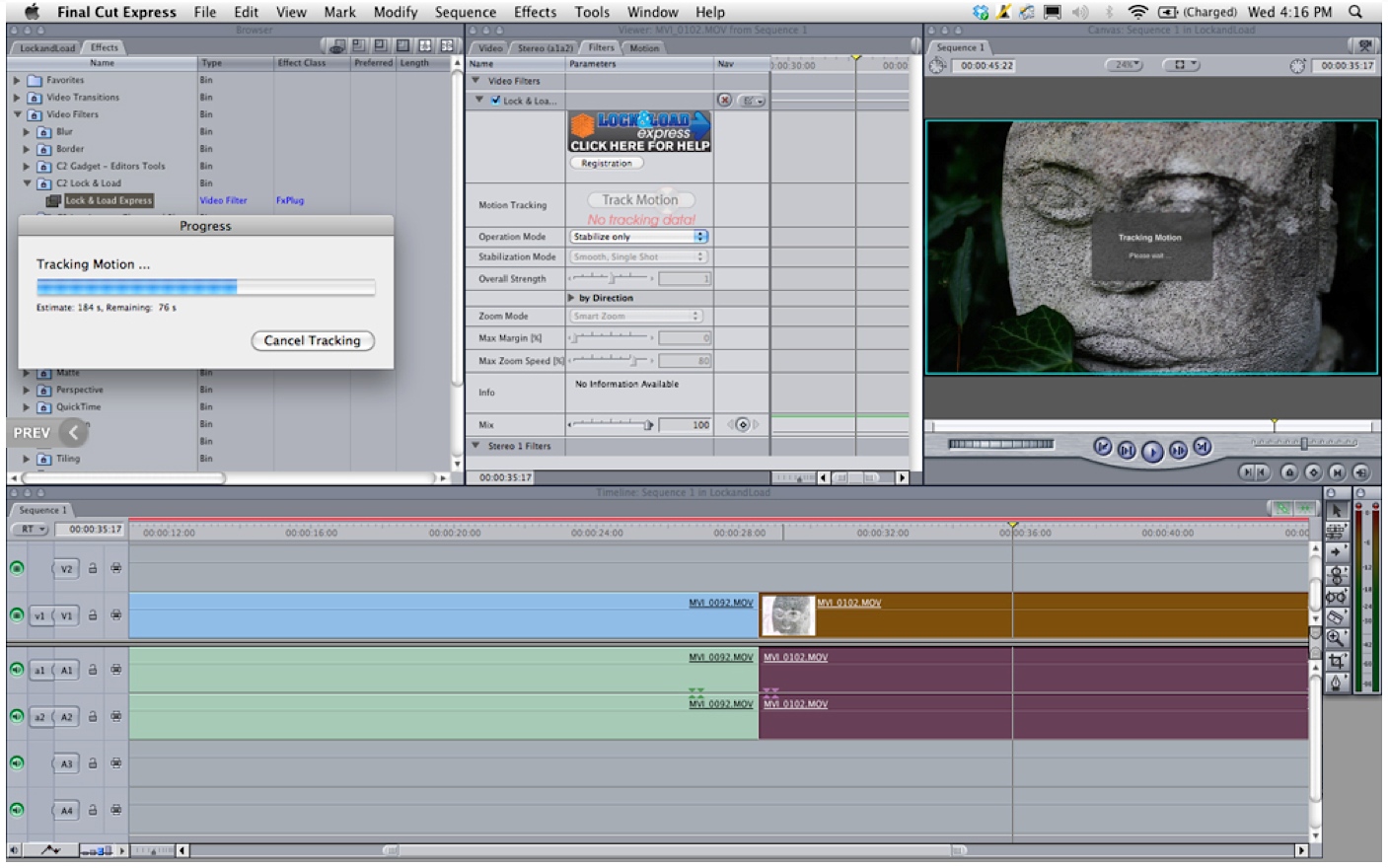Click Play In to Out in Canvas
This screenshot has height=868, width=1388.
[1127, 450]
